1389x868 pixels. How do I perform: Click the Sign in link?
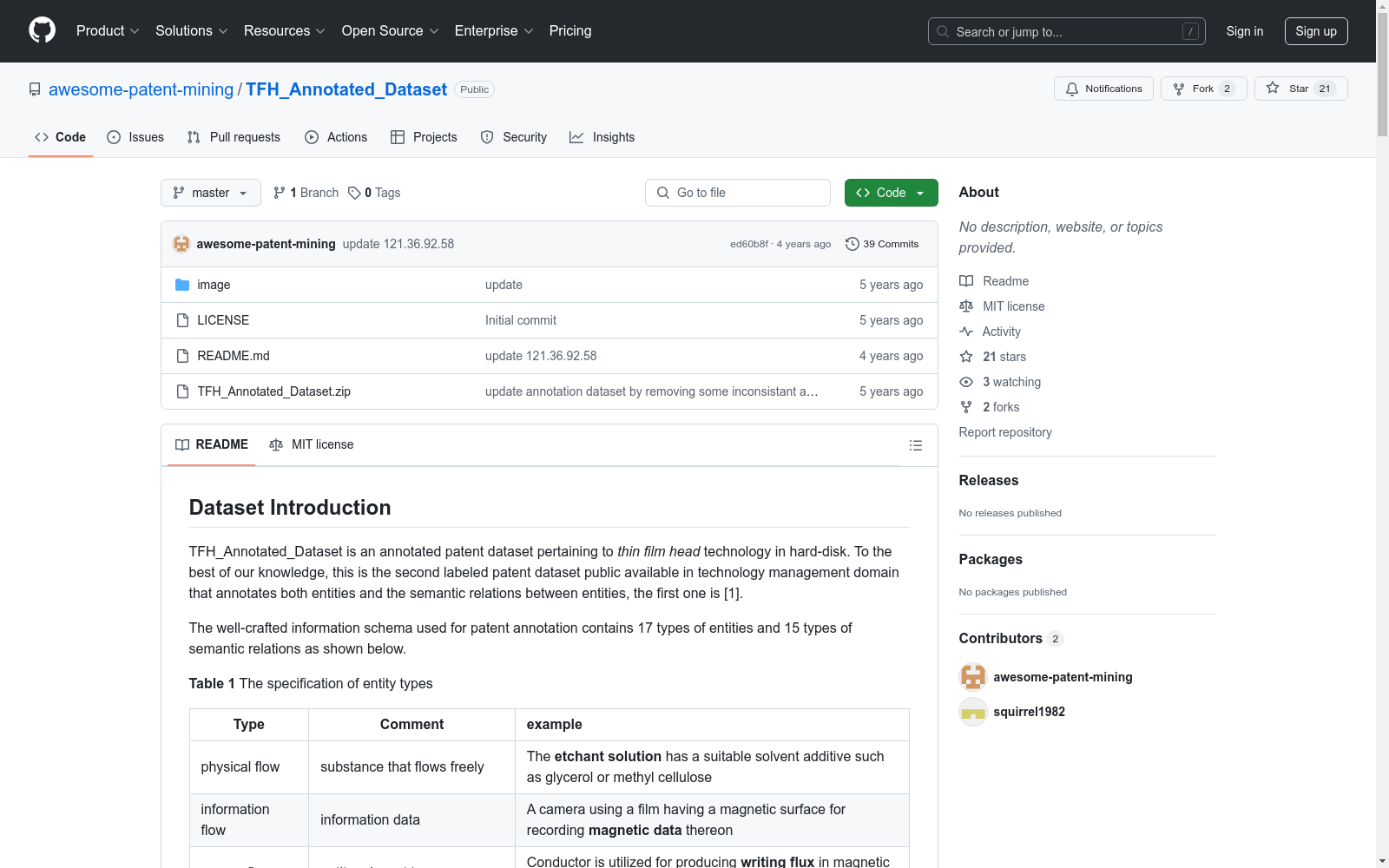[1245, 31]
